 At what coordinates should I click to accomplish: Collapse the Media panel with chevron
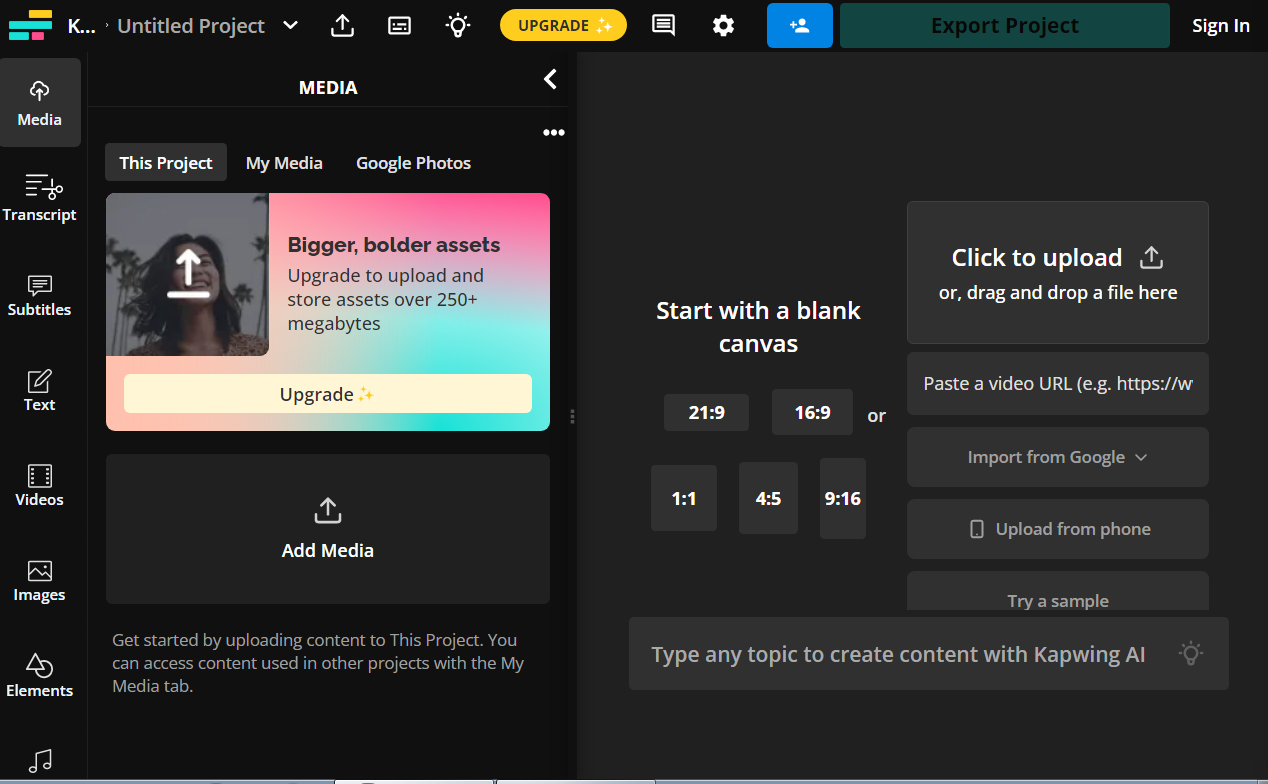click(550, 79)
